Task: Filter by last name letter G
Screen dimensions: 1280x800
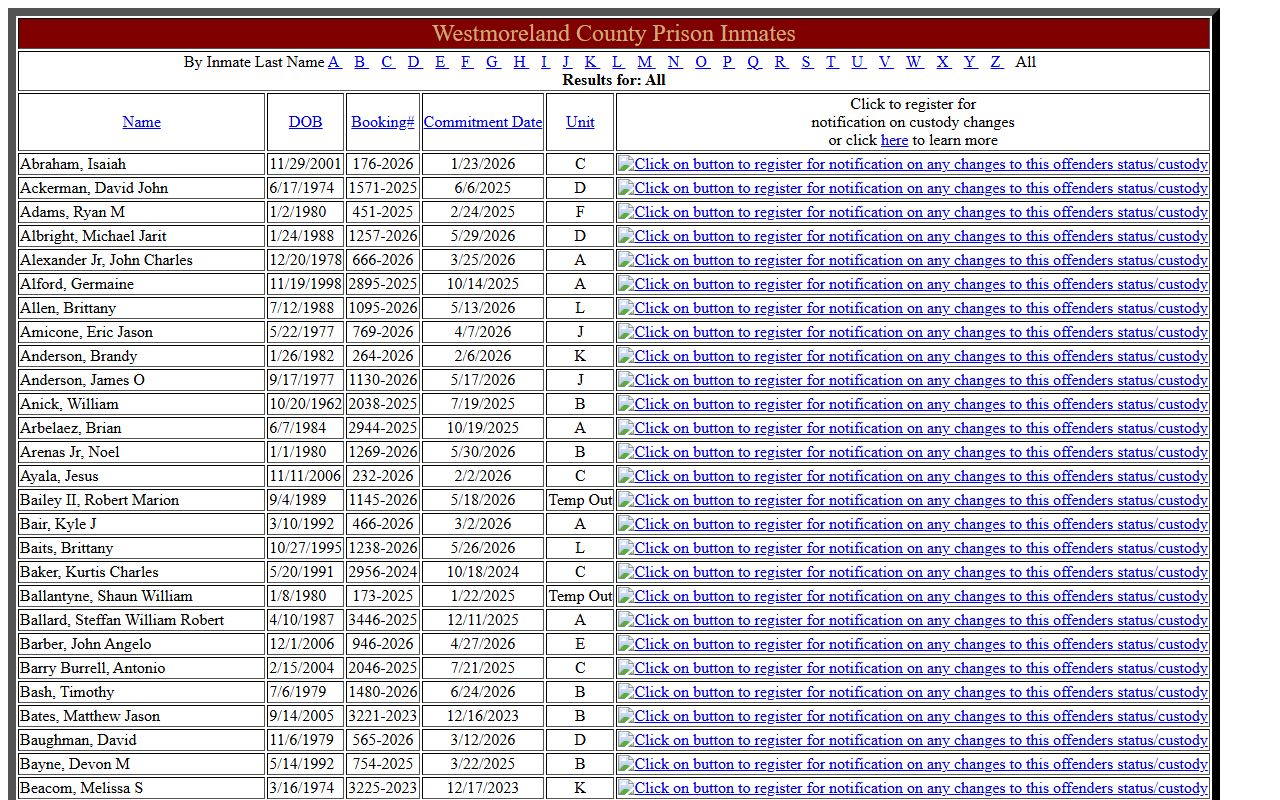Action: pos(493,62)
